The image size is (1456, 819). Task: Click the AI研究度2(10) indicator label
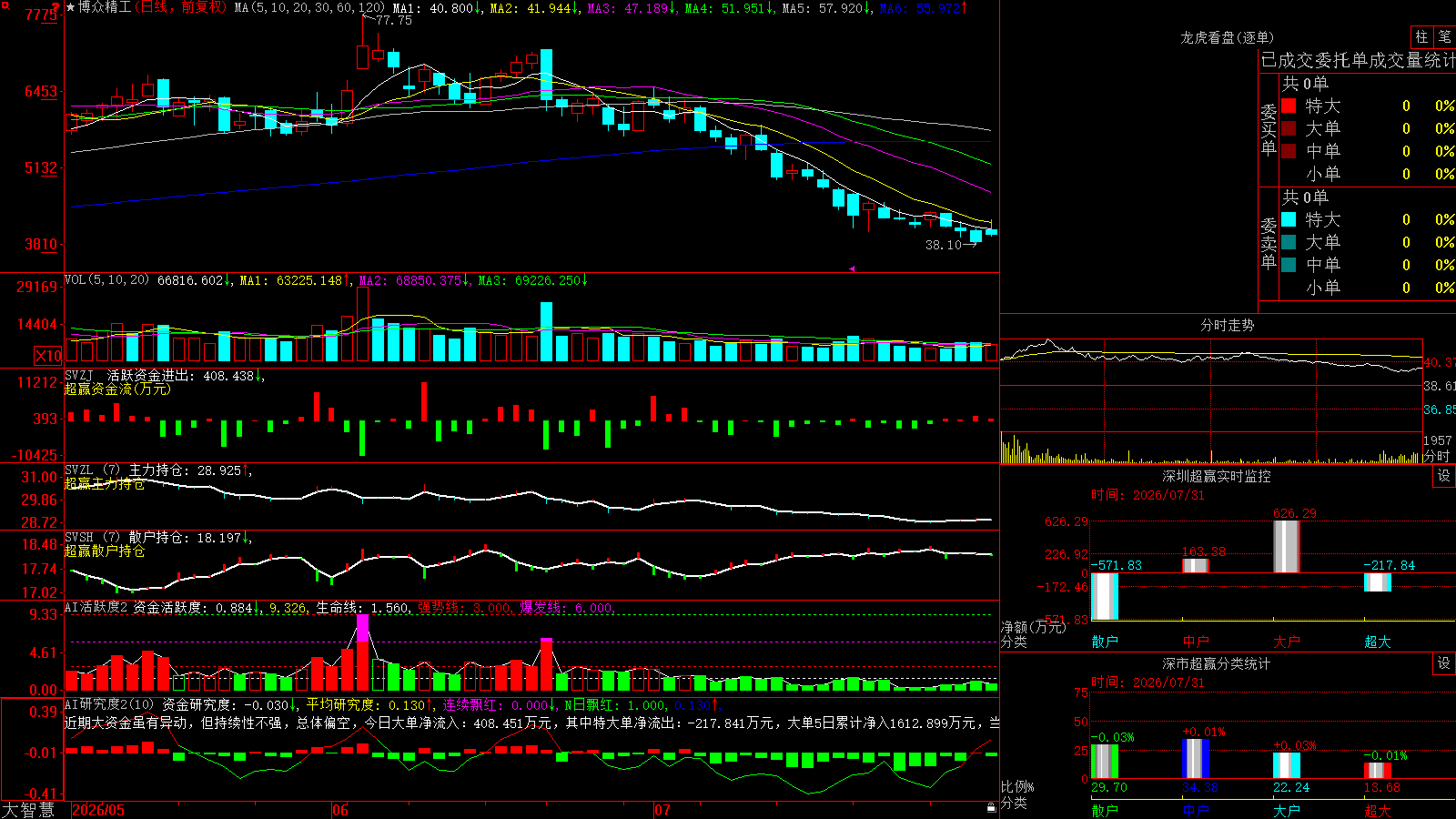tap(109, 704)
